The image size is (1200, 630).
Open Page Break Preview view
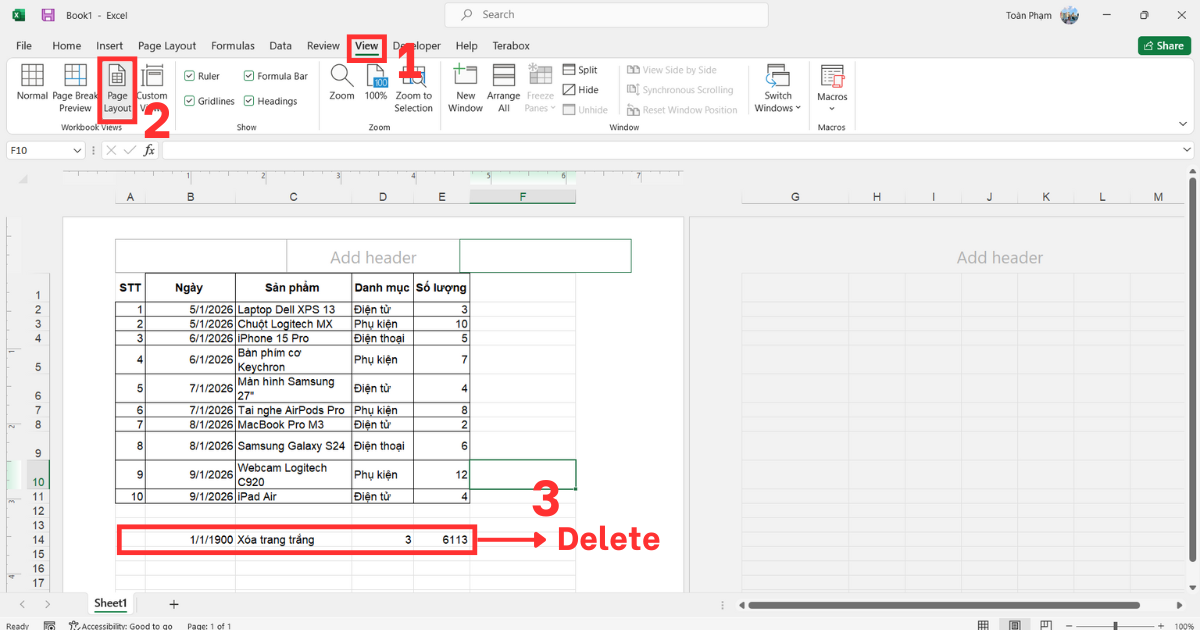click(75, 88)
